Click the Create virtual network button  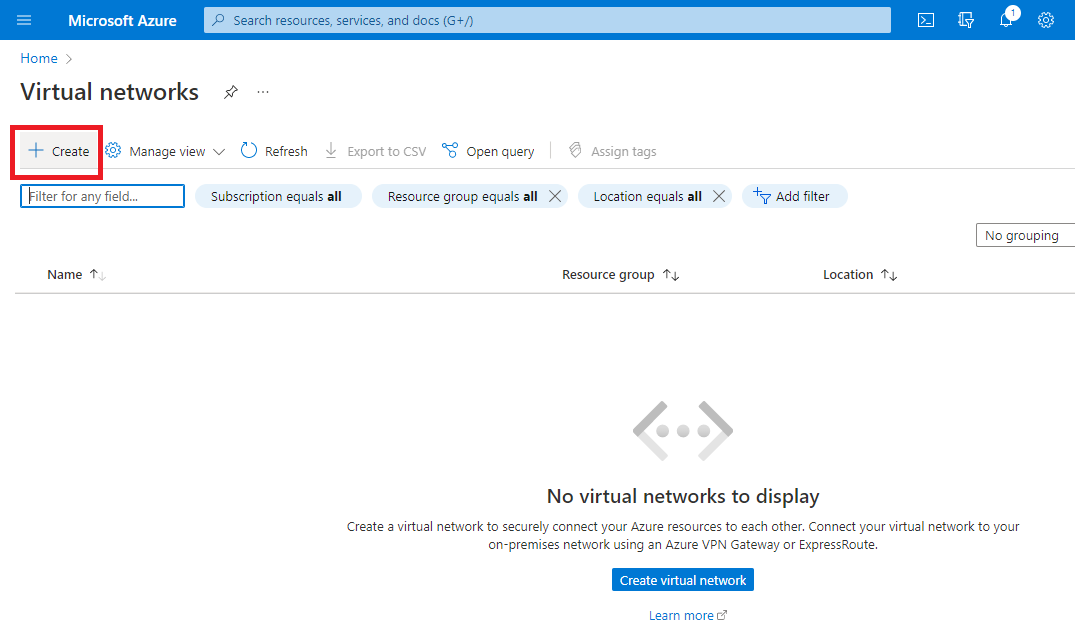click(x=682, y=579)
